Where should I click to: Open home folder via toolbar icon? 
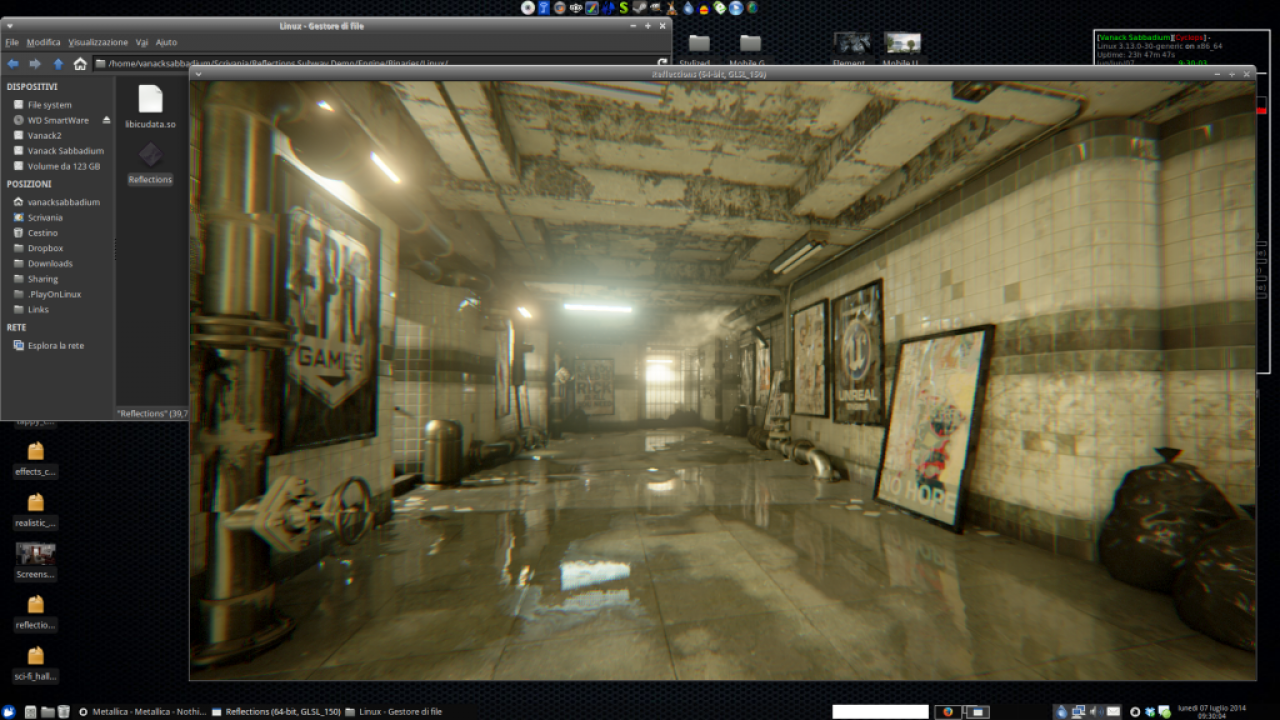pos(80,63)
